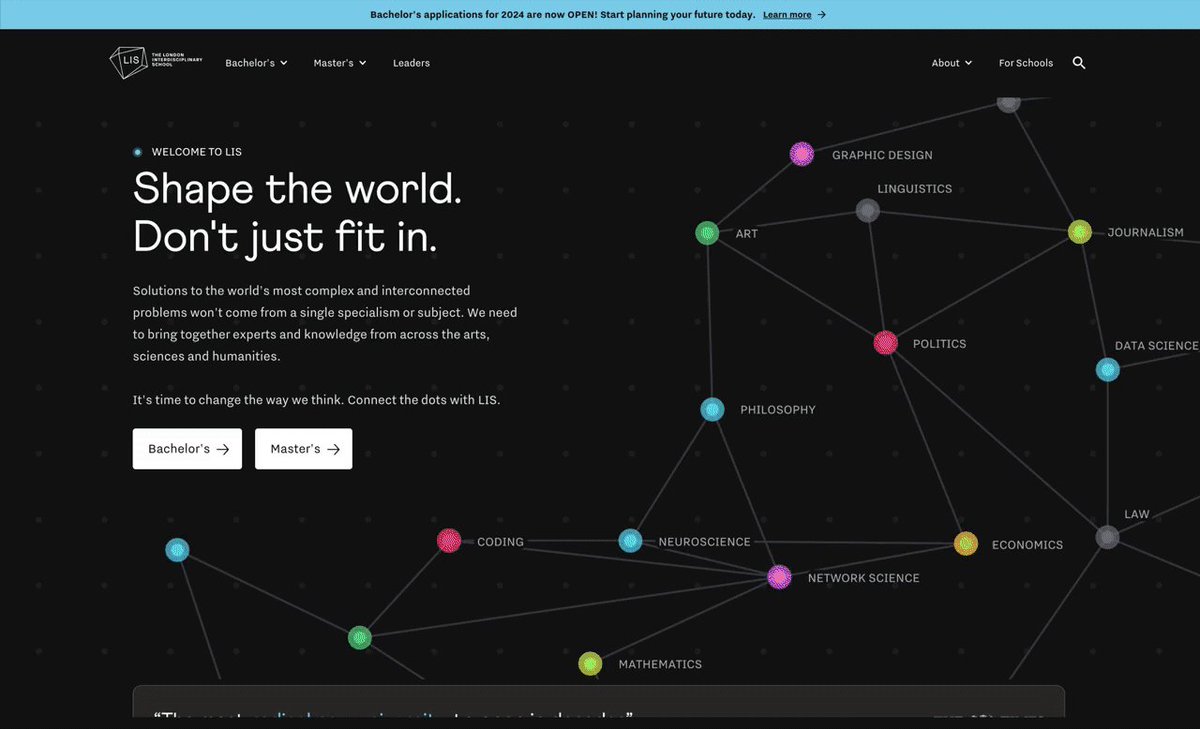Expand the Master's navigation dropdown
Image resolution: width=1200 pixels, height=729 pixels.
(x=340, y=63)
